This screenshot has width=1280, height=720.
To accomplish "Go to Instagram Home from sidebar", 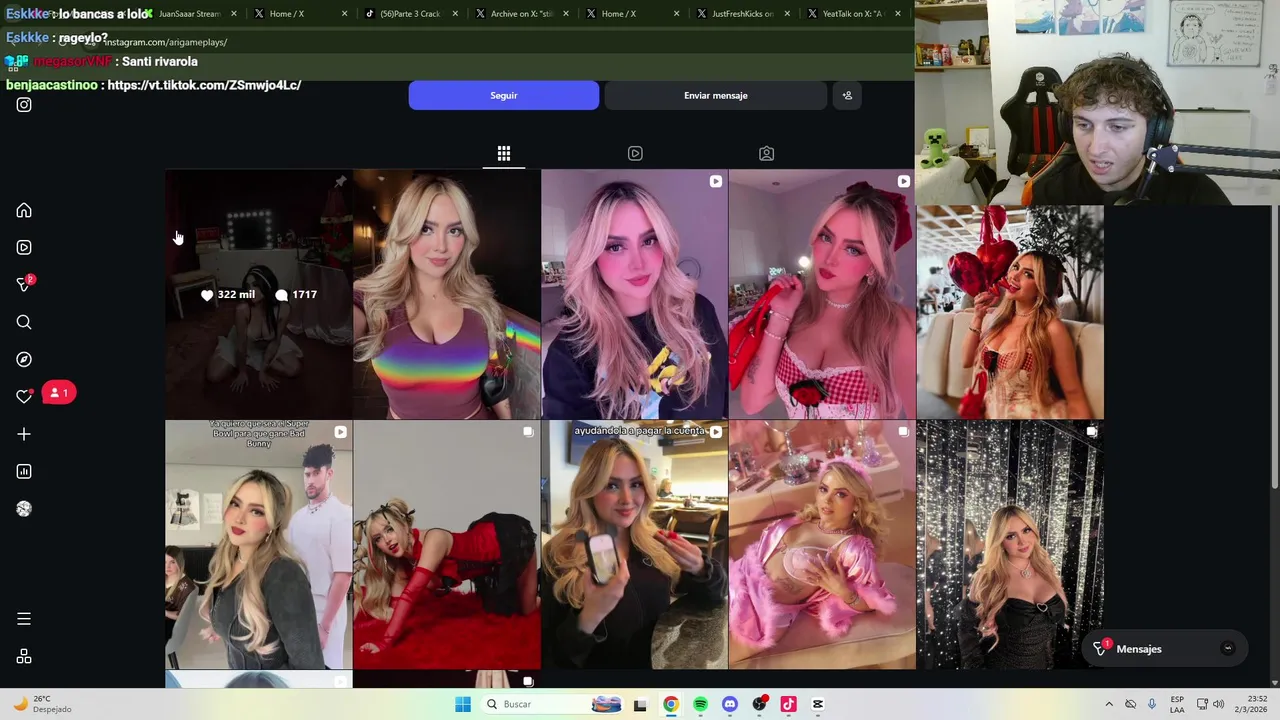I will (x=24, y=211).
